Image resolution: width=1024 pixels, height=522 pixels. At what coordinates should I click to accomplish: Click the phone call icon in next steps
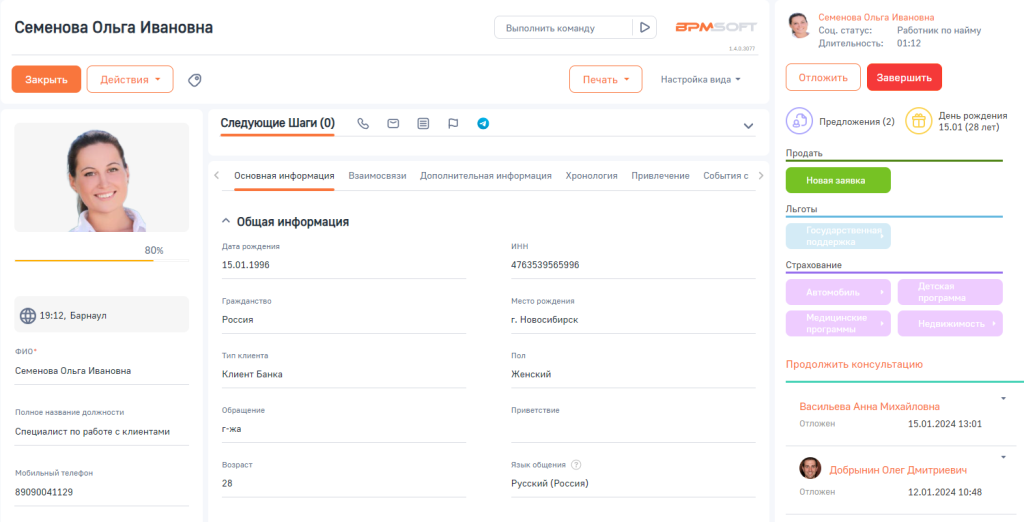(363, 124)
